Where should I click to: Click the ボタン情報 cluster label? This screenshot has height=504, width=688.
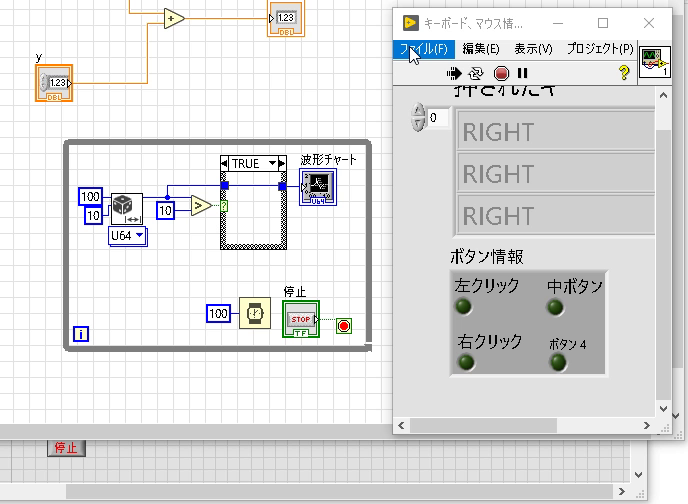[487, 257]
